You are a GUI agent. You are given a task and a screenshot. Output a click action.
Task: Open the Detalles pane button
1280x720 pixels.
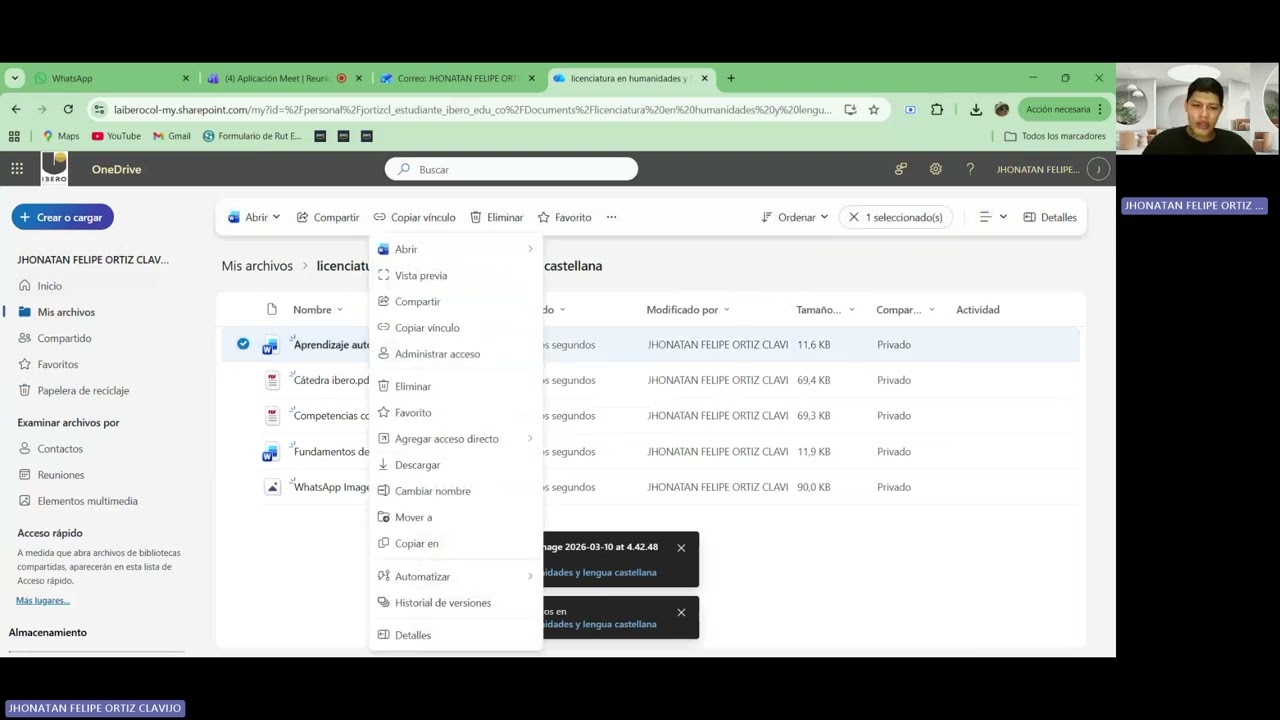click(1050, 217)
